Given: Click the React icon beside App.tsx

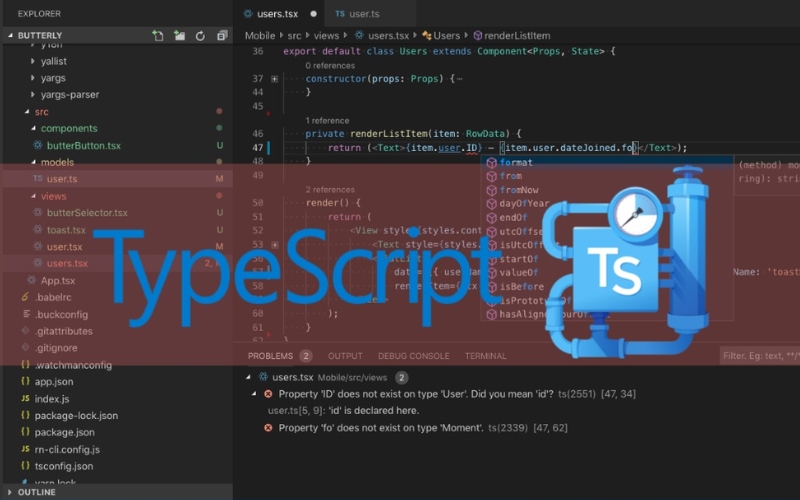Looking at the screenshot, I should [32, 280].
